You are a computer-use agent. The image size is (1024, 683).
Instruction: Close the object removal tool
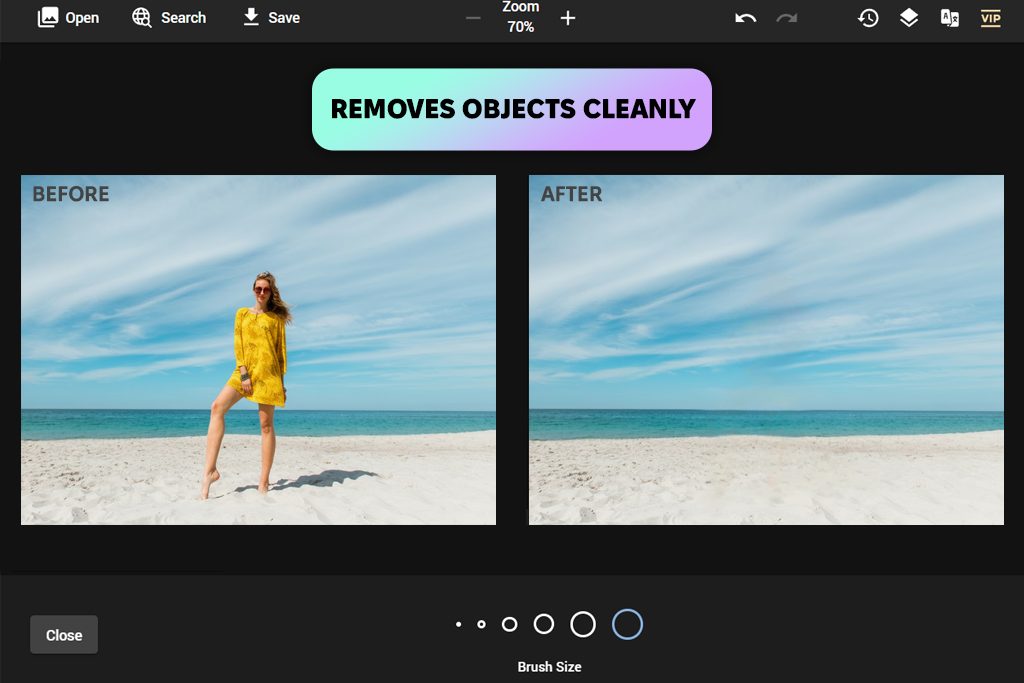click(64, 635)
